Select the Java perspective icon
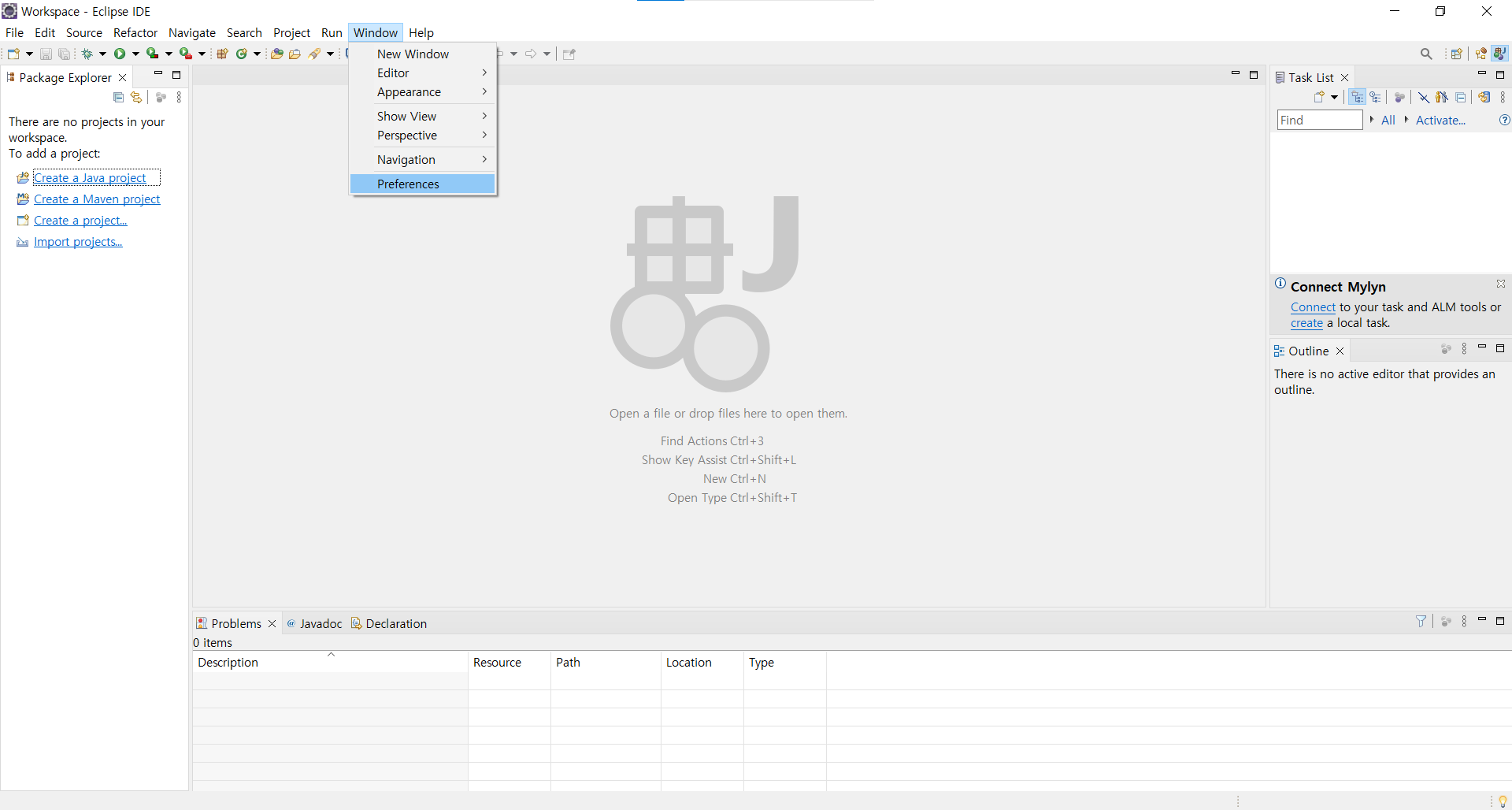The height and width of the screenshot is (810, 1512). (1499, 54)
